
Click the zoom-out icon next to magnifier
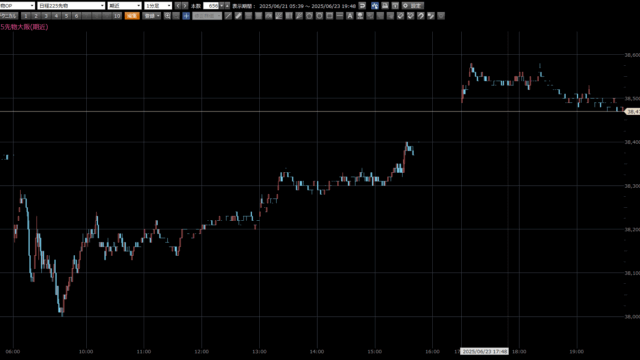[176, 16]
